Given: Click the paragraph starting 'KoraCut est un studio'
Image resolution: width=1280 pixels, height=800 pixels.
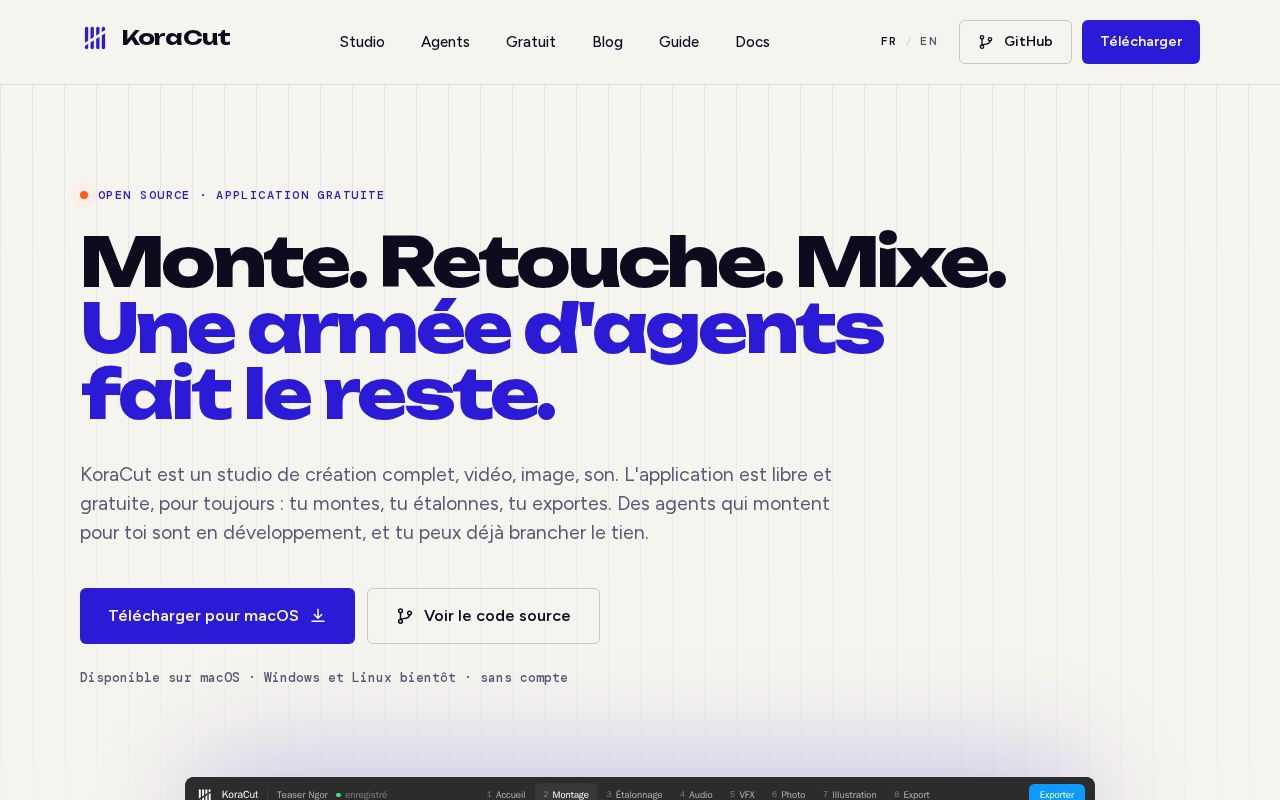Looking at the screenshot, I should (x=456, y=503).
